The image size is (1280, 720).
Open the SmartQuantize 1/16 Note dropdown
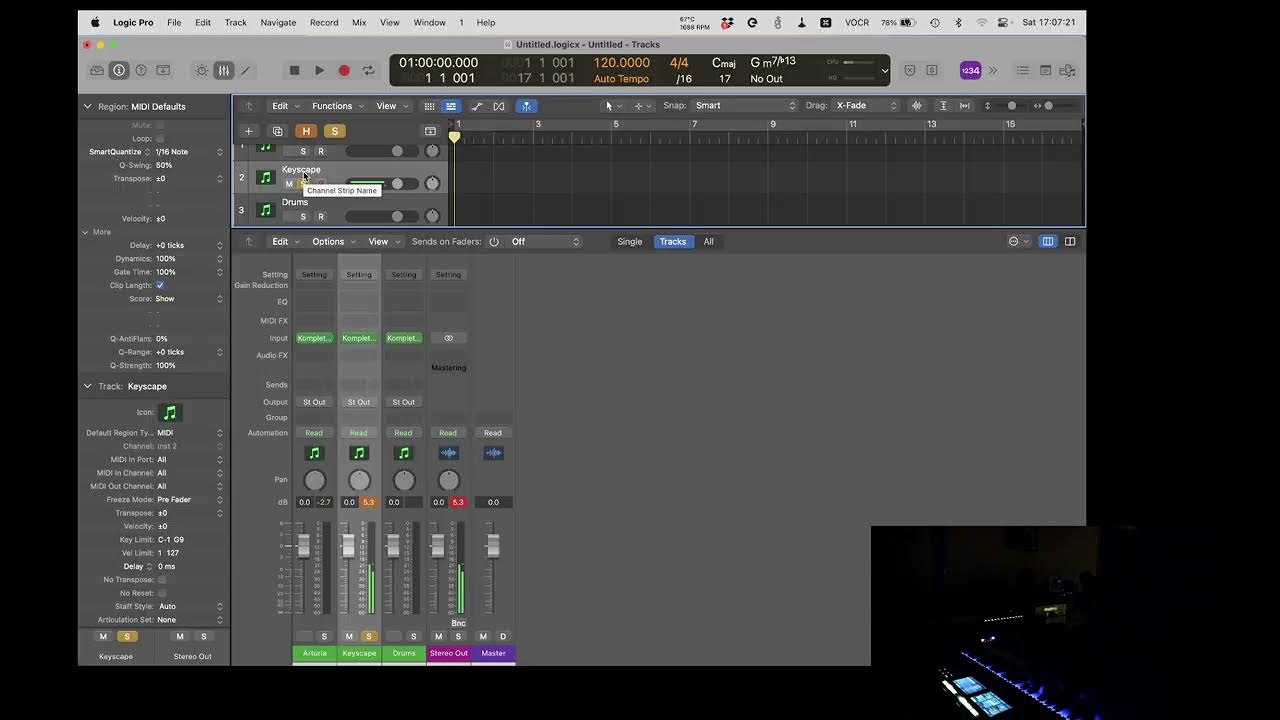(187, 152)
